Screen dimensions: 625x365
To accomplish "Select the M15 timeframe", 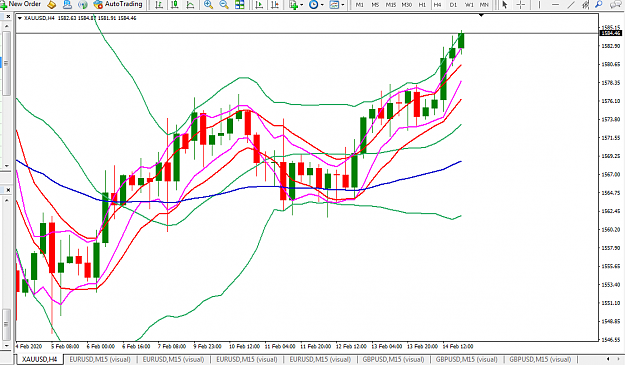I will click(391, 5).
